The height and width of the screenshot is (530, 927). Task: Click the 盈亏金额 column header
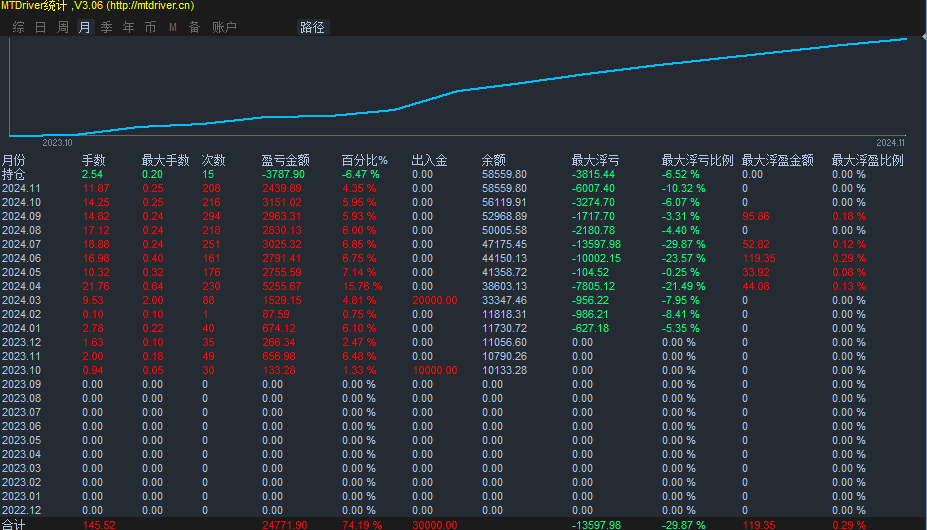coord(286,160)
